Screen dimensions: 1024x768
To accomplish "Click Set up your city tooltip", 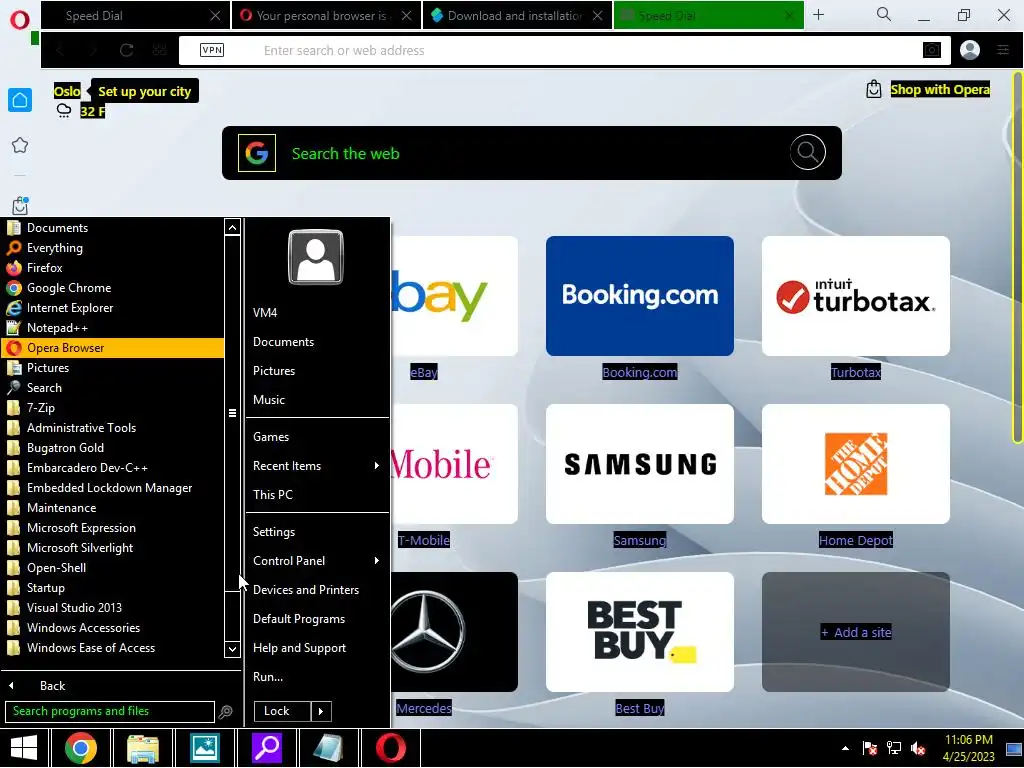I will [x=144, y=91].
